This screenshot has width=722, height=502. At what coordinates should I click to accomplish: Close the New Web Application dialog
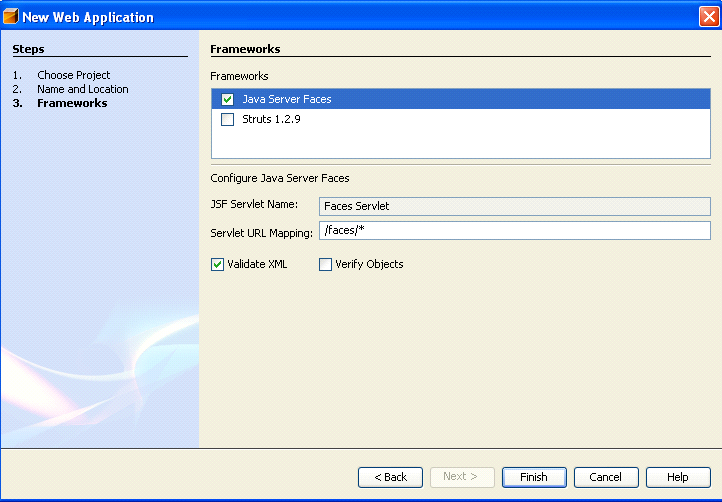(709, 17)
